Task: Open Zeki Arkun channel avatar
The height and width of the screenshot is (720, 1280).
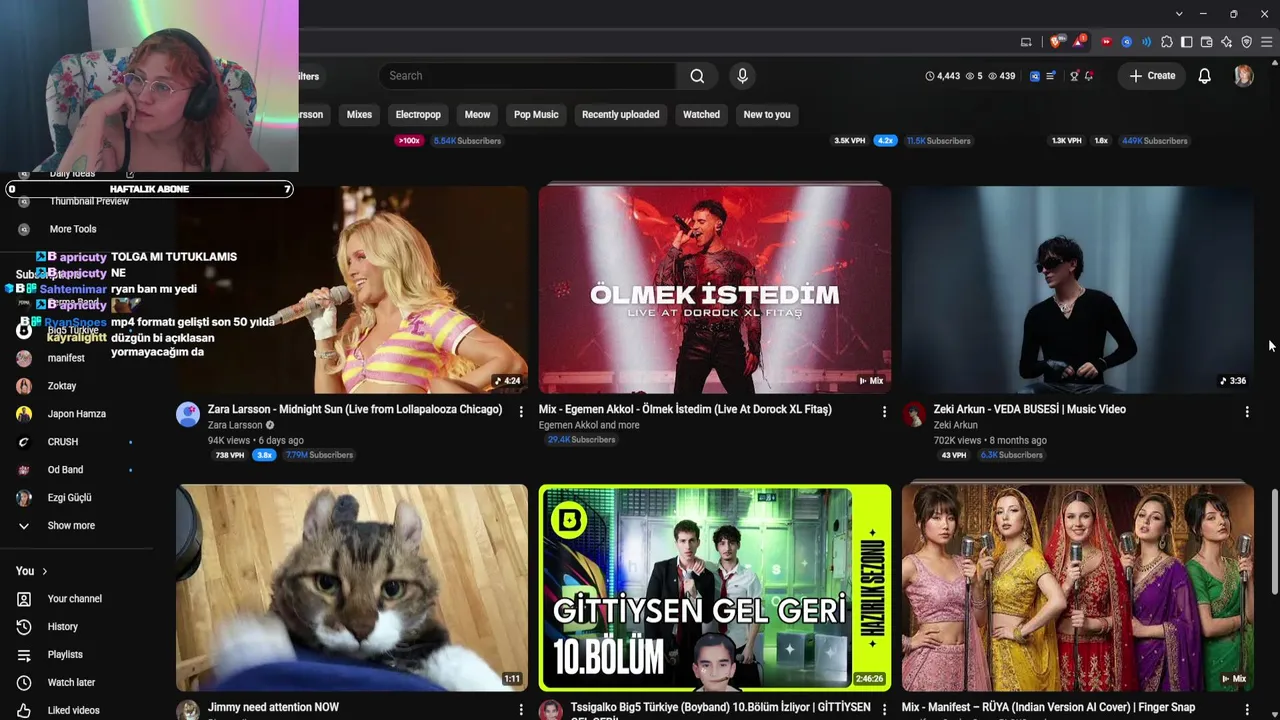Action: tap(914, 414)
